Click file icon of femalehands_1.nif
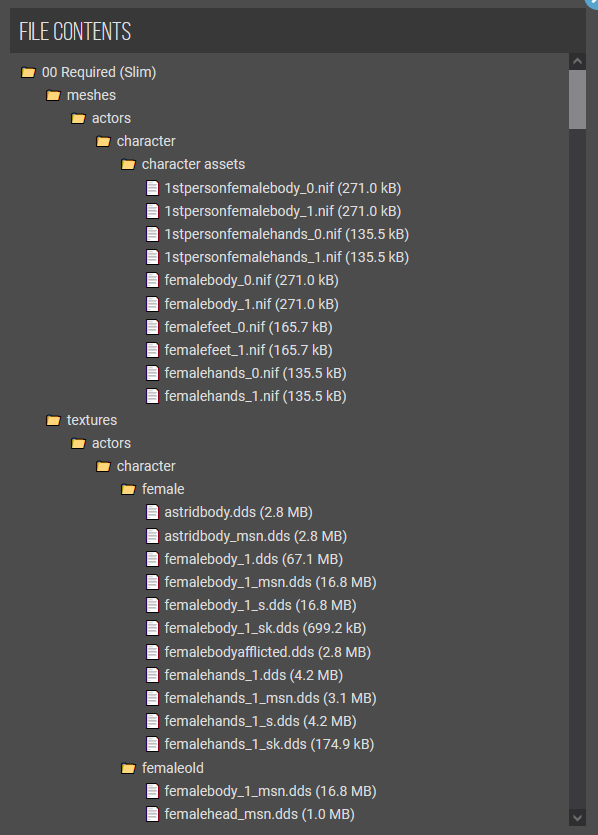 (152, 396)
